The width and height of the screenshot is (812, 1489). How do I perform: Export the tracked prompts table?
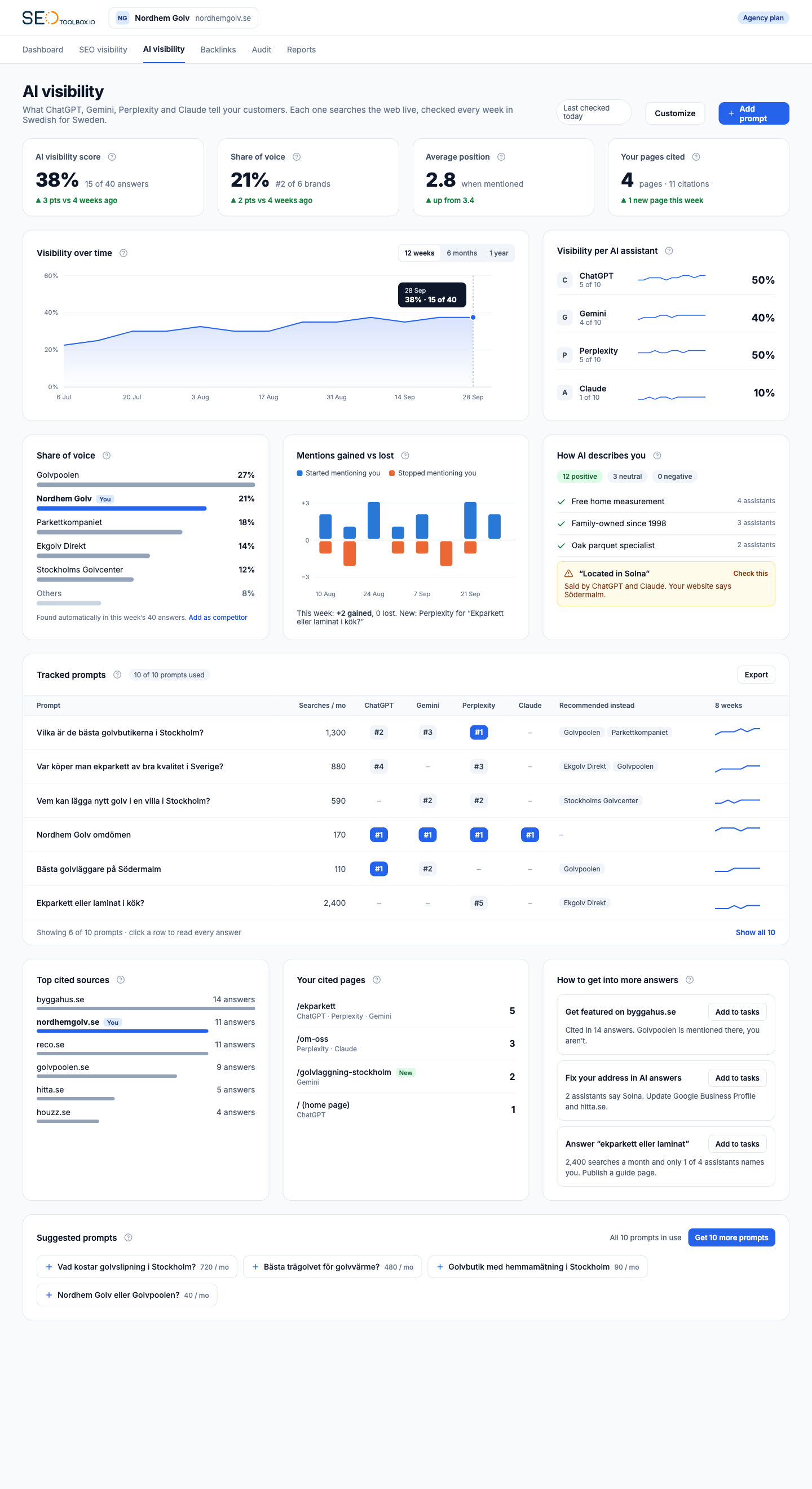[756, 675]
